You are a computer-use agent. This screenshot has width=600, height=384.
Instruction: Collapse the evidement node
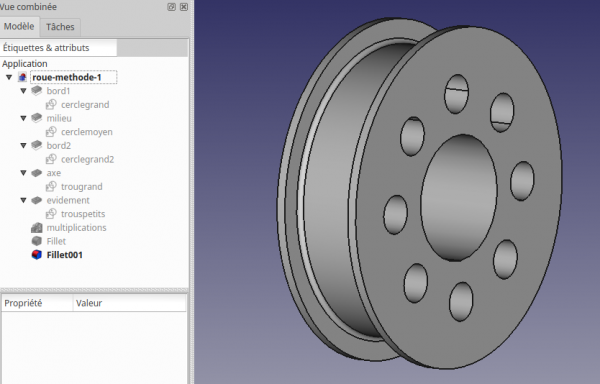(x=23, y=200)
